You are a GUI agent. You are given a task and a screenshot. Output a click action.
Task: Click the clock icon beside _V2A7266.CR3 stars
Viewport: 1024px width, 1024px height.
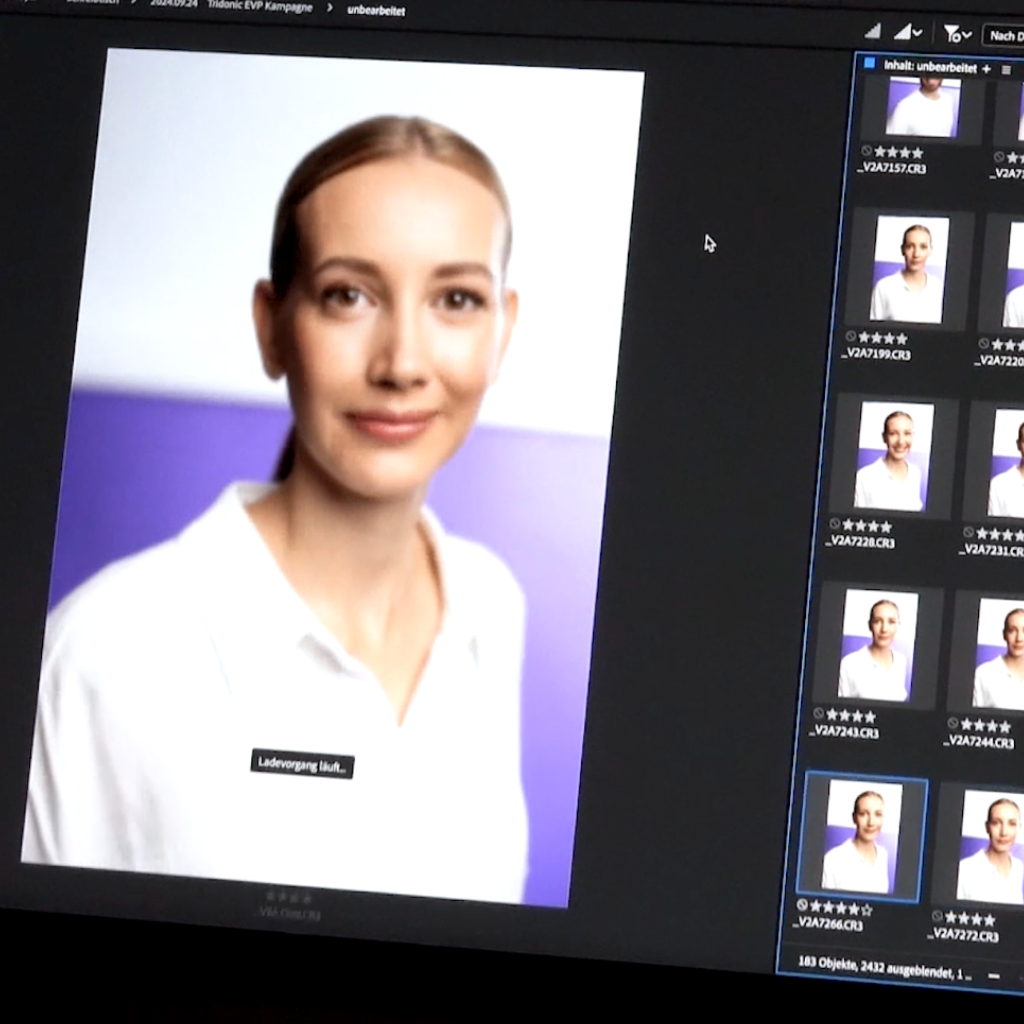[x=801, y=905]
